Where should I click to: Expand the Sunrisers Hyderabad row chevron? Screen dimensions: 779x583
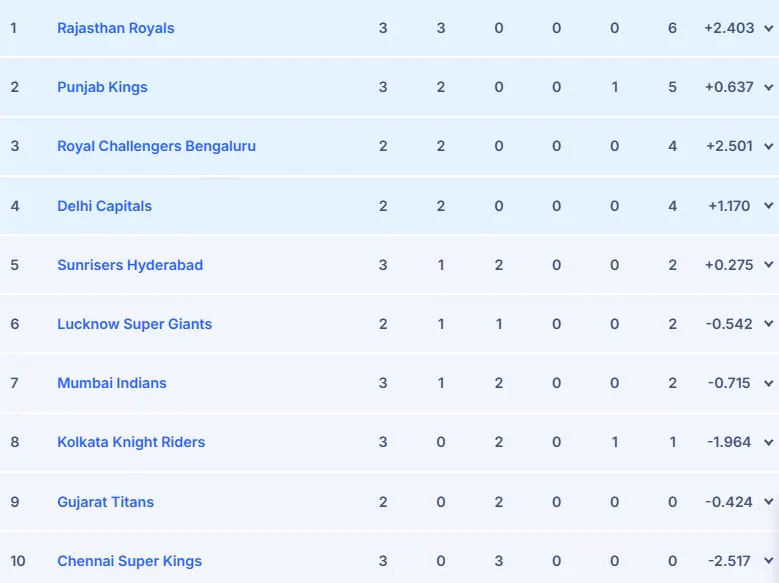point(768,266)
